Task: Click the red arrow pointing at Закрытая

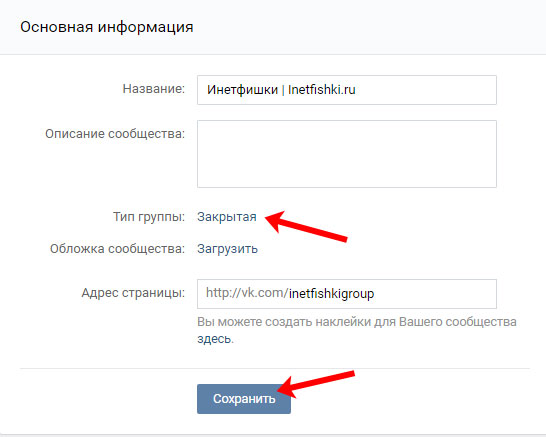Action: click(306, 227)
